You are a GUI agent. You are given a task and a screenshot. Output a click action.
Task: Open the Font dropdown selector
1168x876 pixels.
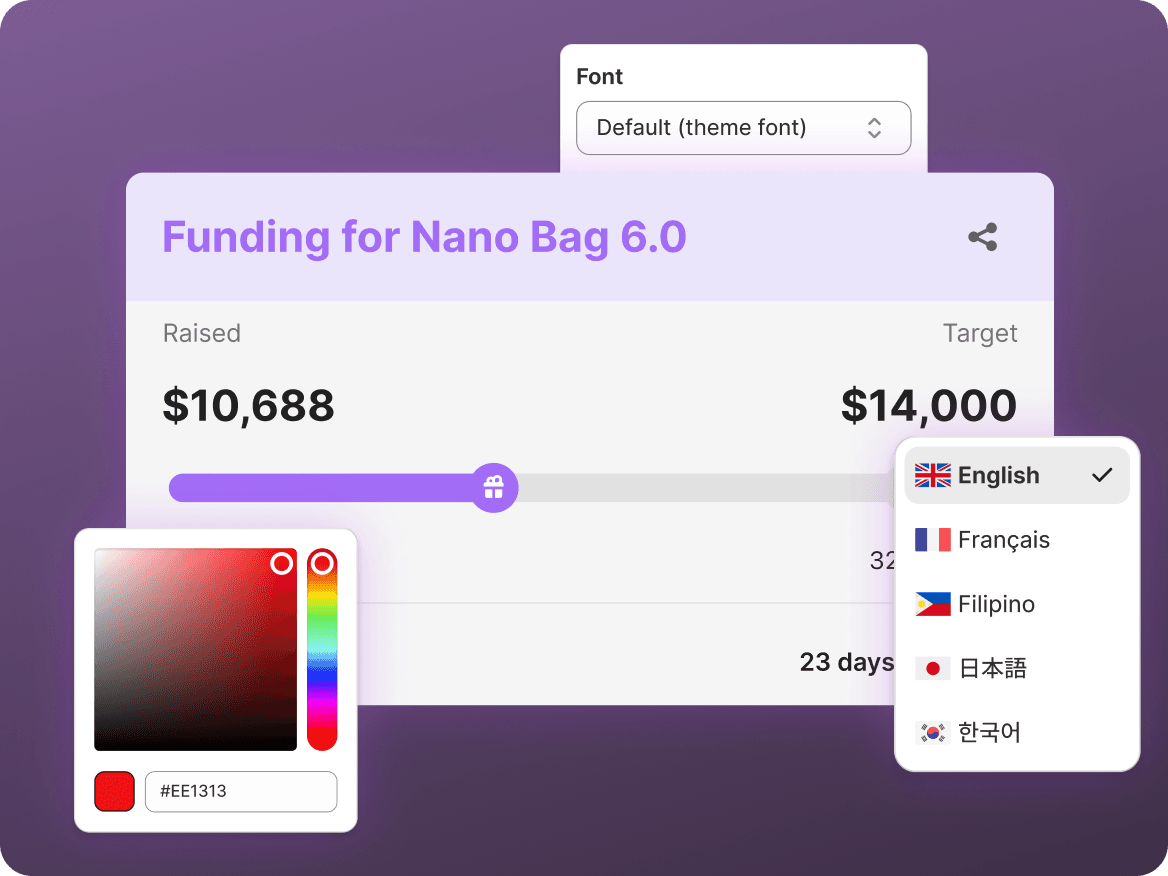click(743, 128)
